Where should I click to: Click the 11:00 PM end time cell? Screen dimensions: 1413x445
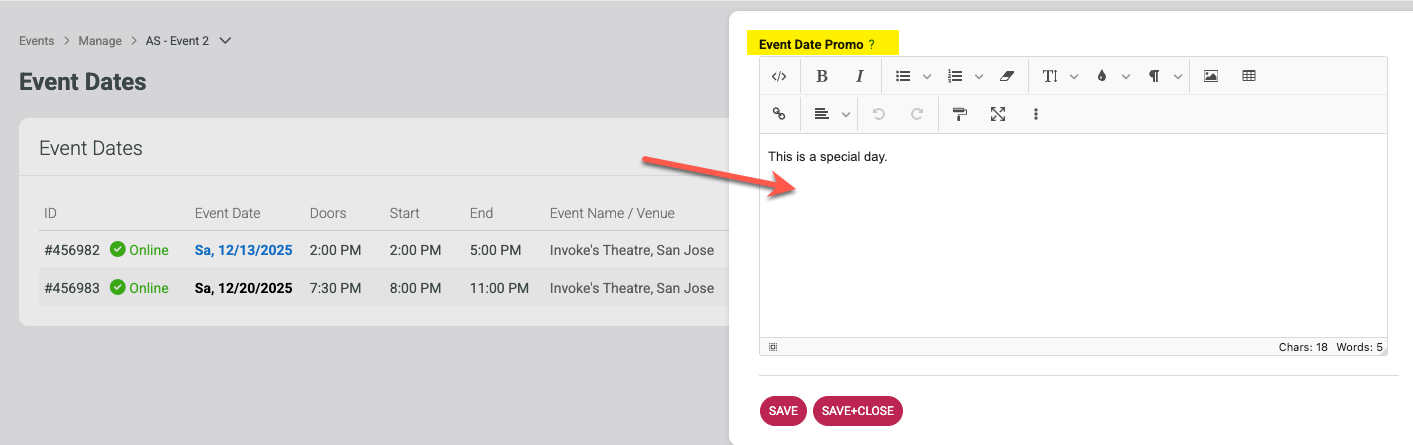pos(499,288)
